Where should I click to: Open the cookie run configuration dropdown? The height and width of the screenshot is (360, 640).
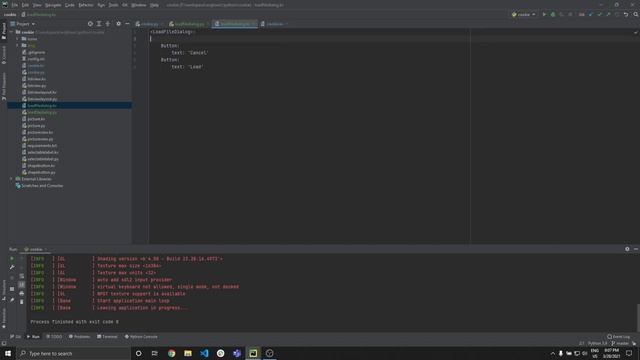[x=524, y=14]
